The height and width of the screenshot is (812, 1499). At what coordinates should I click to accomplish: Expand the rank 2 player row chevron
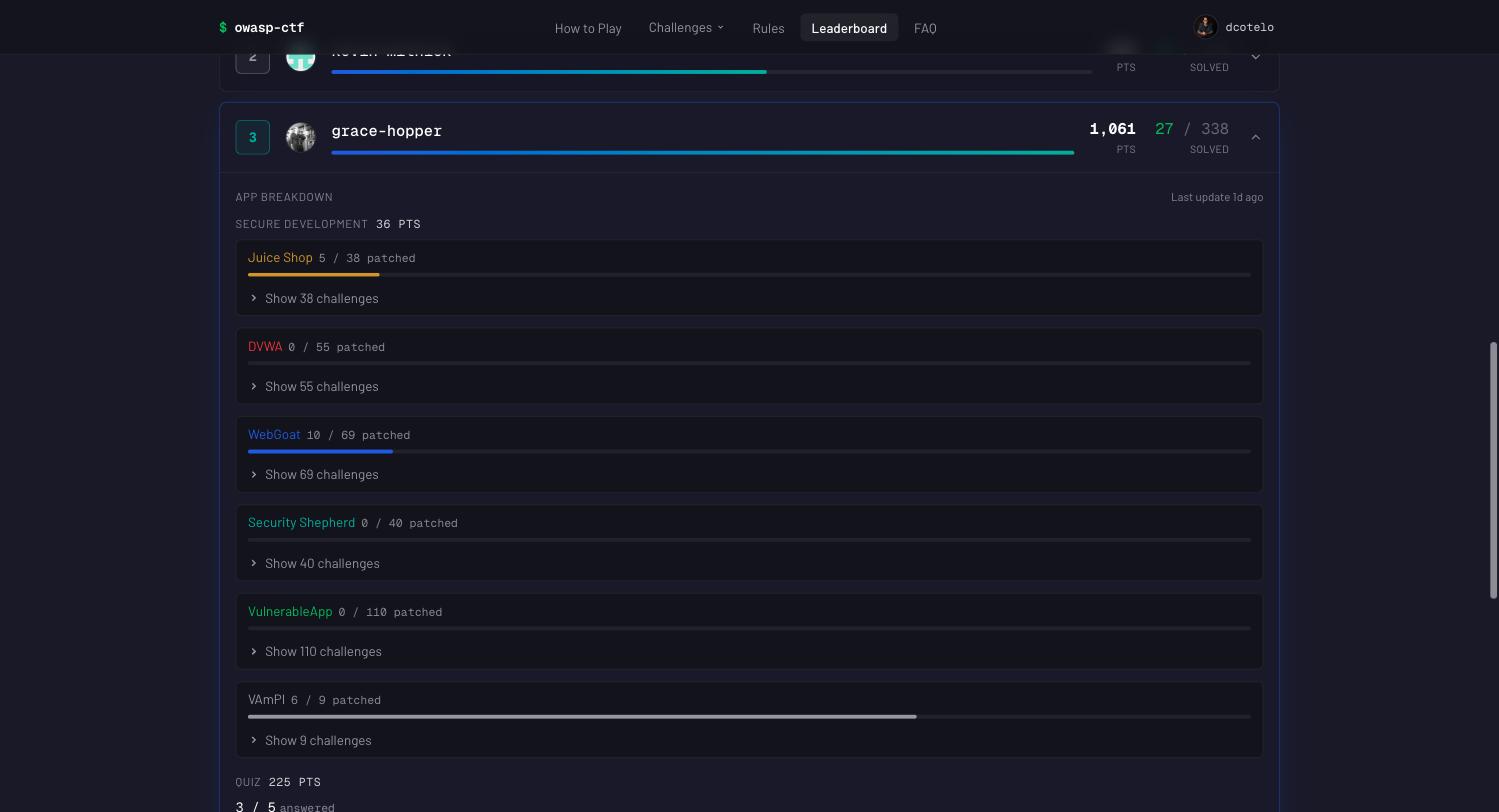1256,57
